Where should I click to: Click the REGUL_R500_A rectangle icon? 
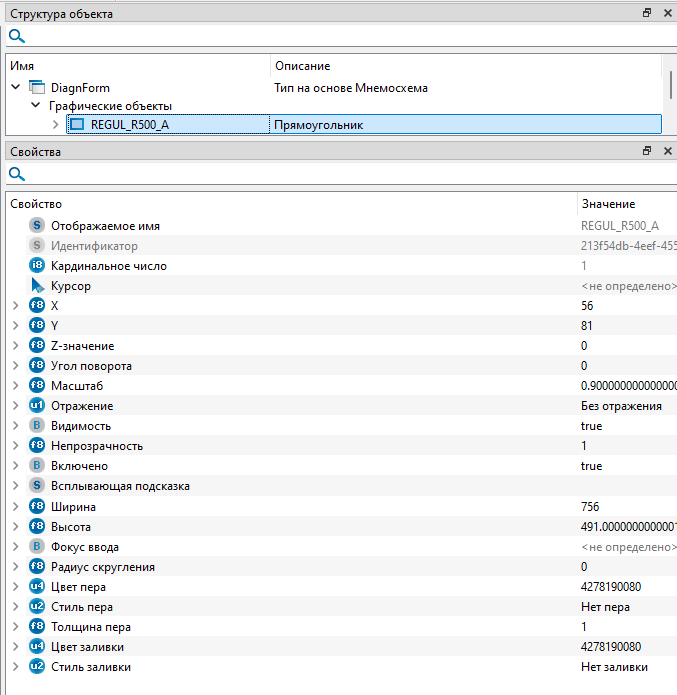pyautogui.click(x=77, y=125)
